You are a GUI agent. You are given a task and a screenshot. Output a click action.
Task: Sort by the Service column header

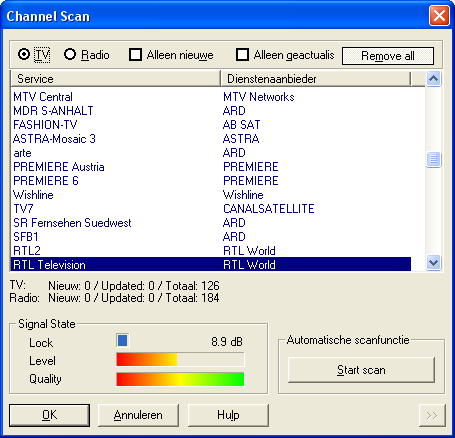tap(116, 79)
